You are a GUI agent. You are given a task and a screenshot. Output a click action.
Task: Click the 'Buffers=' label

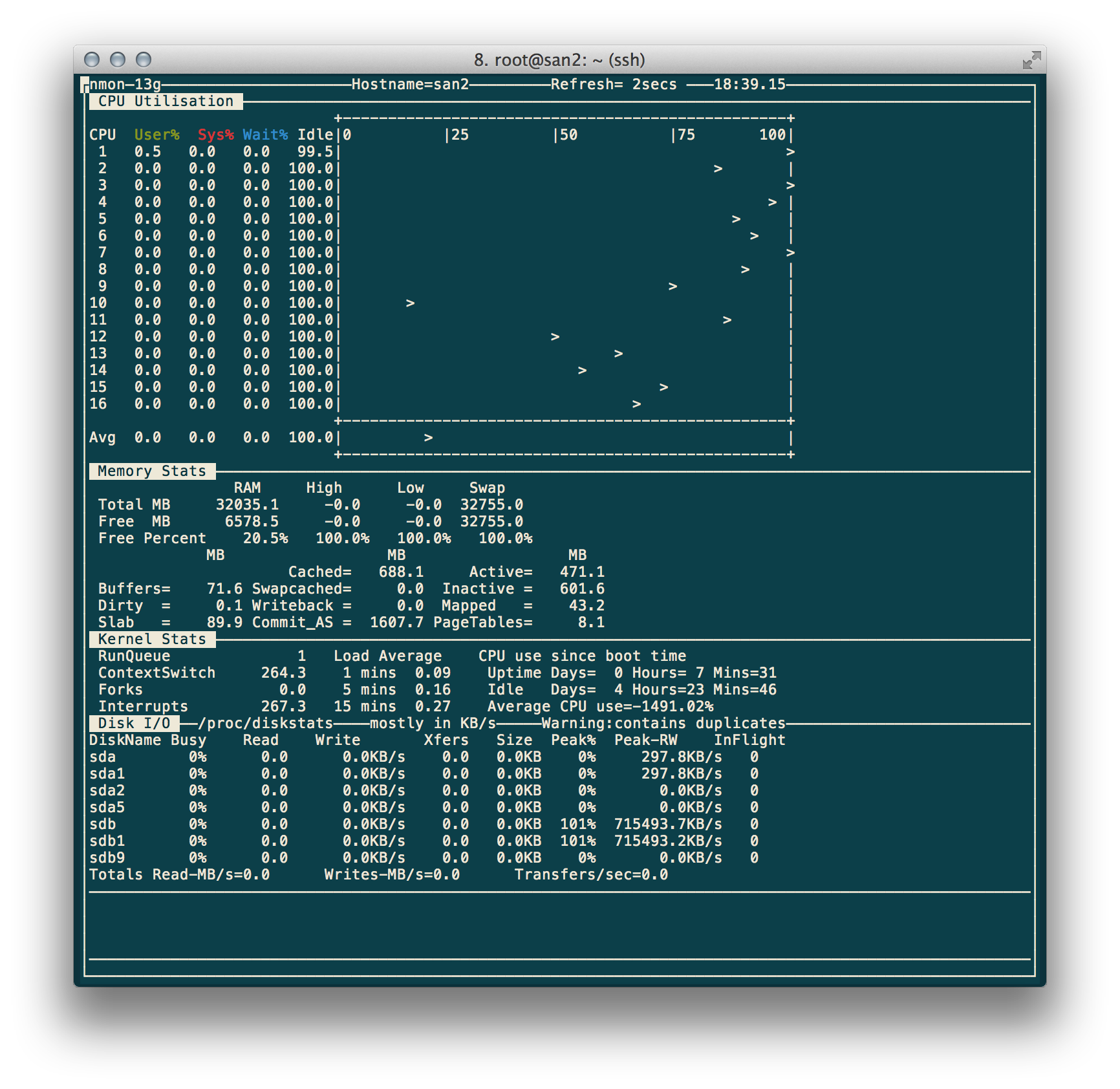click(x=134, y=588)
